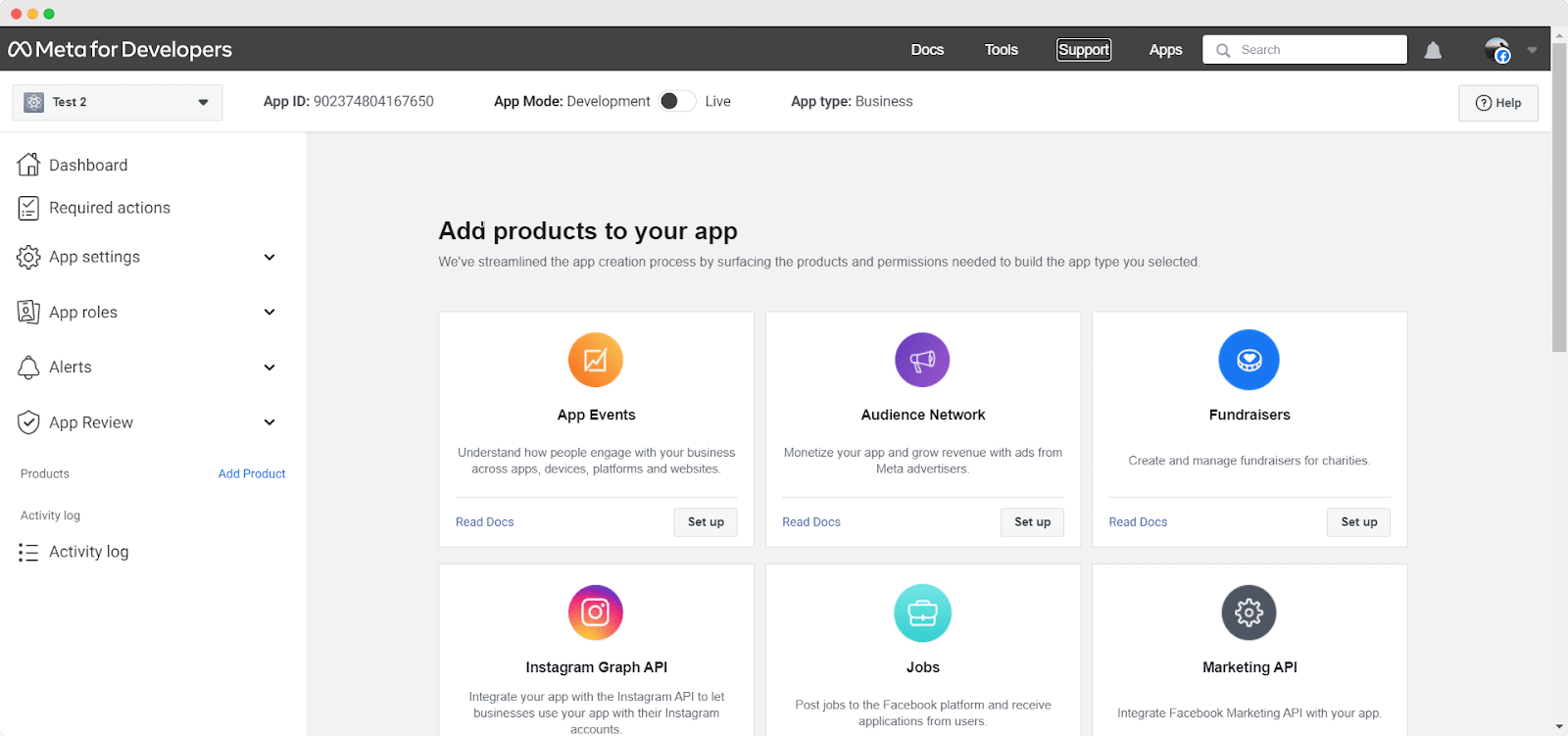
Task: Open the Tools menu
Action: coord(1002,50)
